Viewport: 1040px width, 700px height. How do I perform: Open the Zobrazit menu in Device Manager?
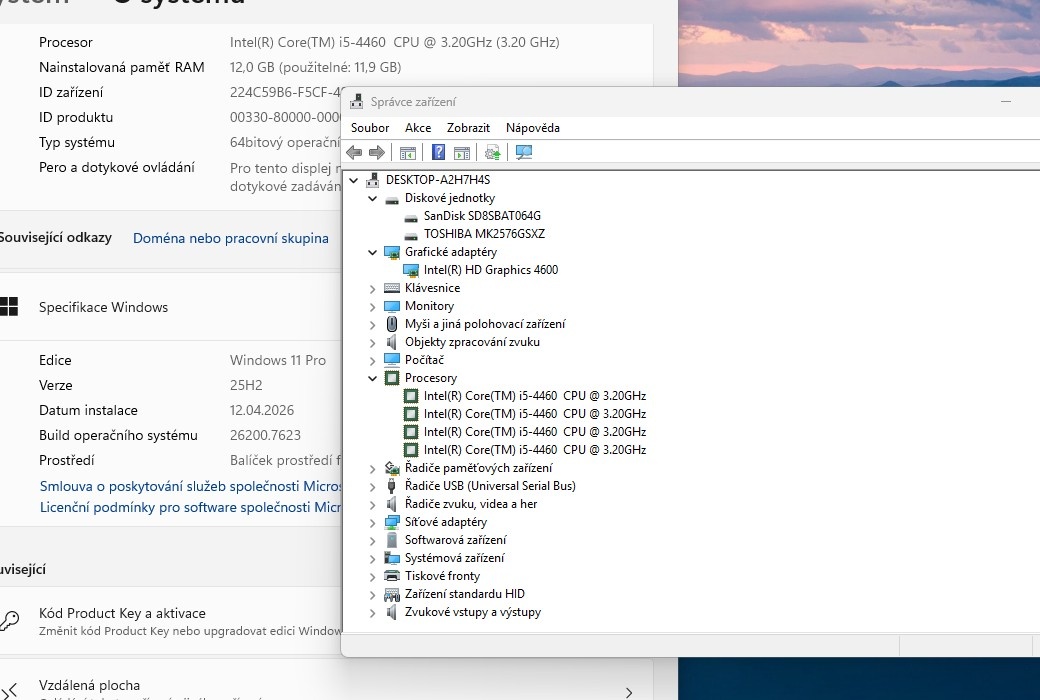pos(467,127)
